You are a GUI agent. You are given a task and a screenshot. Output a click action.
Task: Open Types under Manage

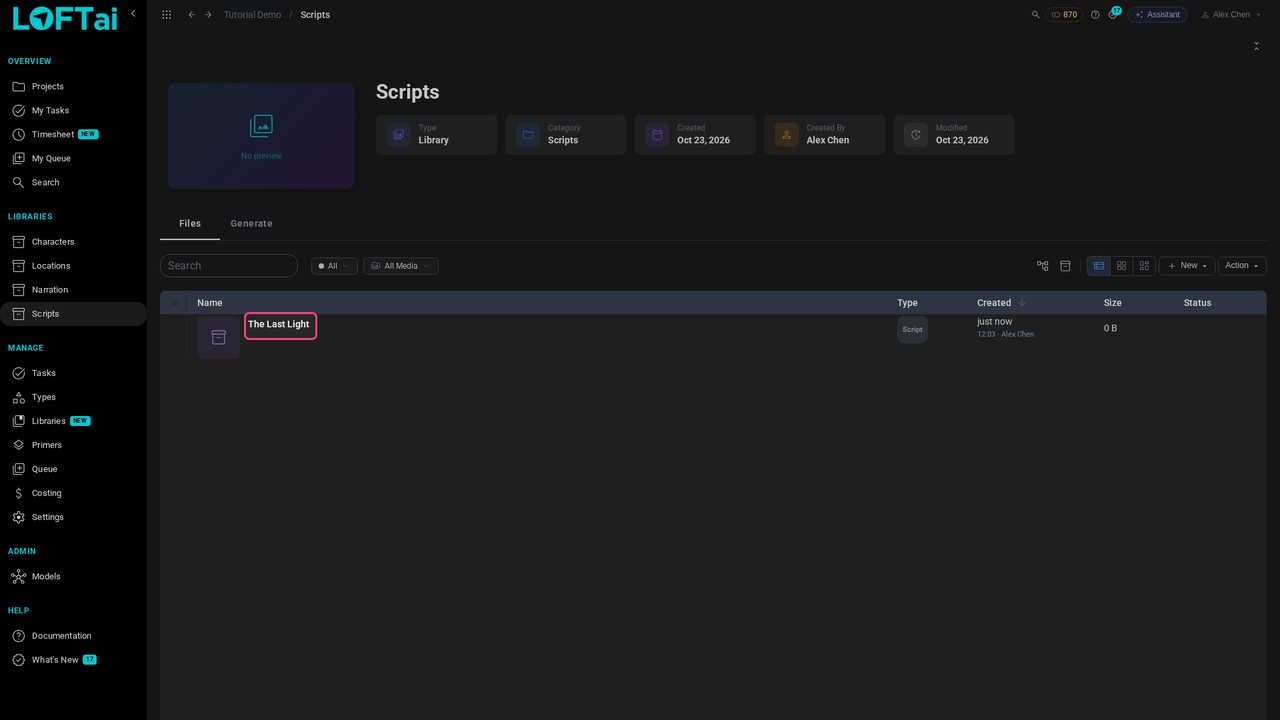click(x=73, y=397)
